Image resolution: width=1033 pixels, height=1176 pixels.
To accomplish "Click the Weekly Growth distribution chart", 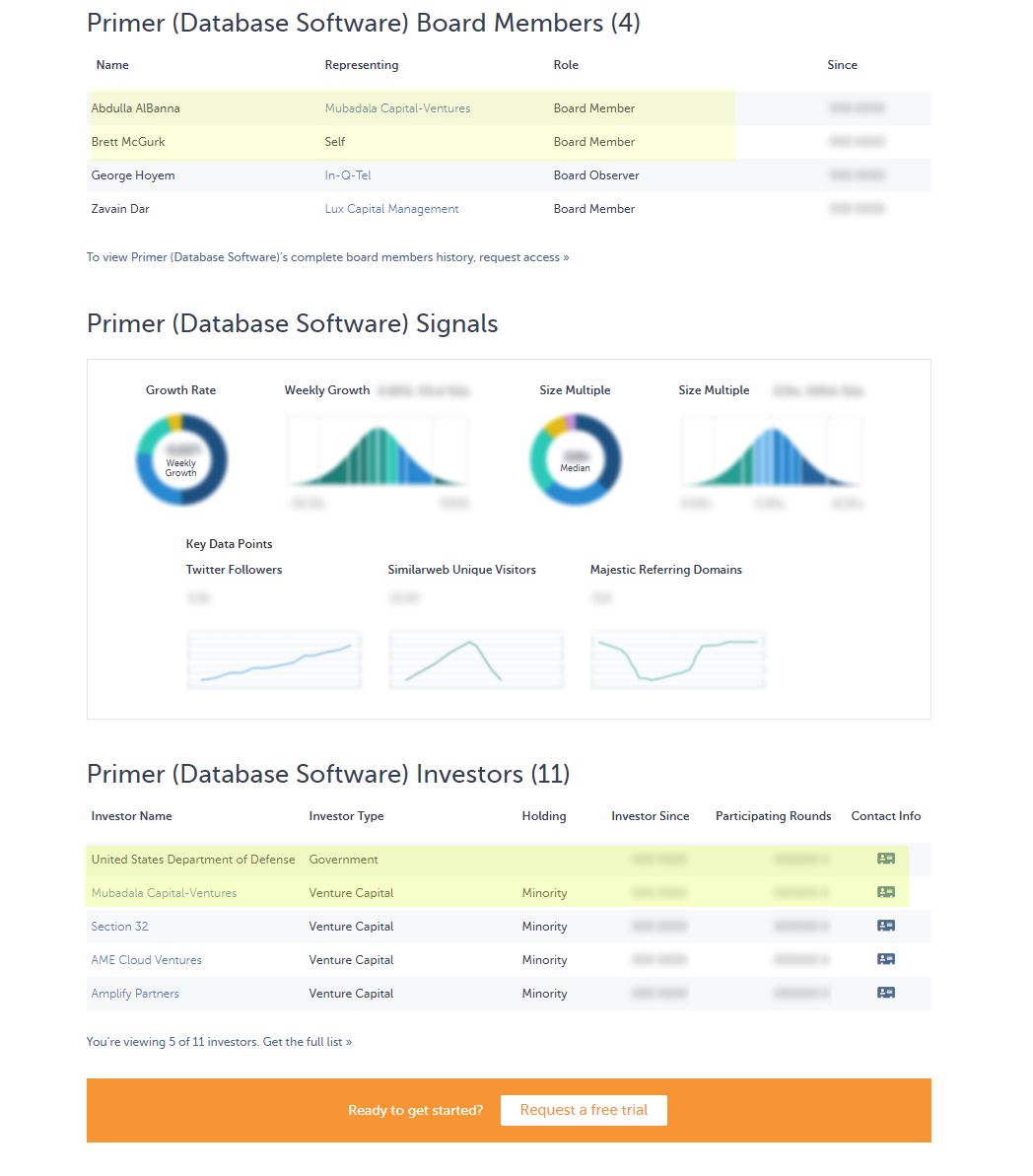I will 378,451.
